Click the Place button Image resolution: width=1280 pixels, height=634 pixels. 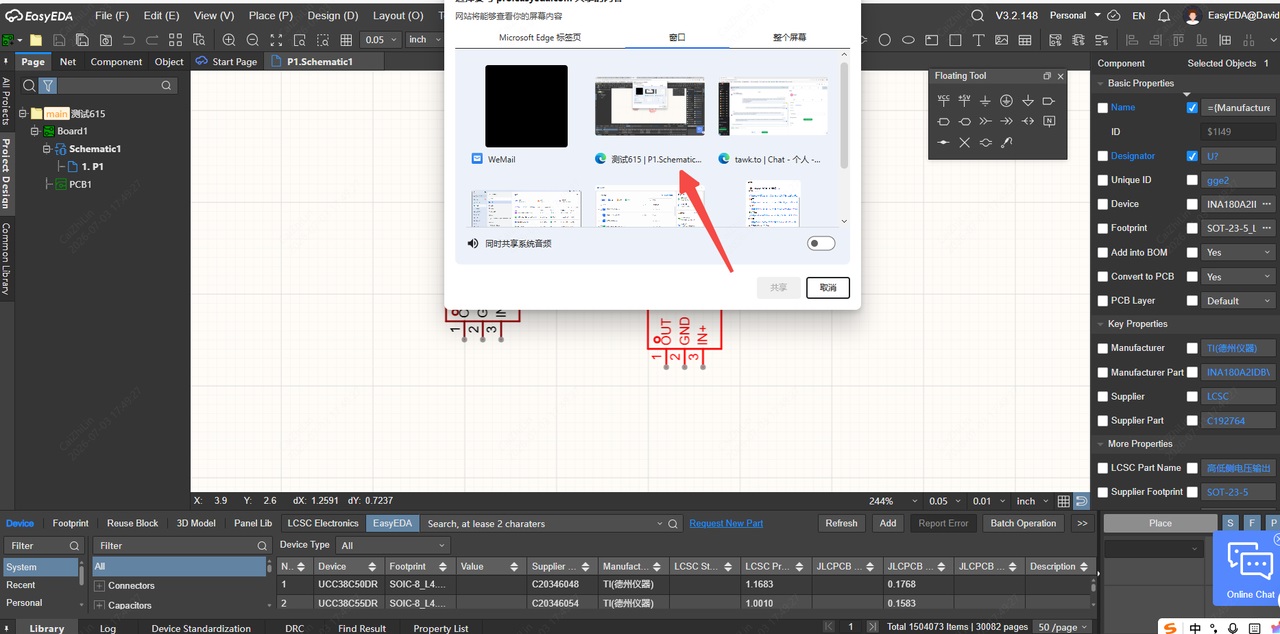[x=1160, y=523]
